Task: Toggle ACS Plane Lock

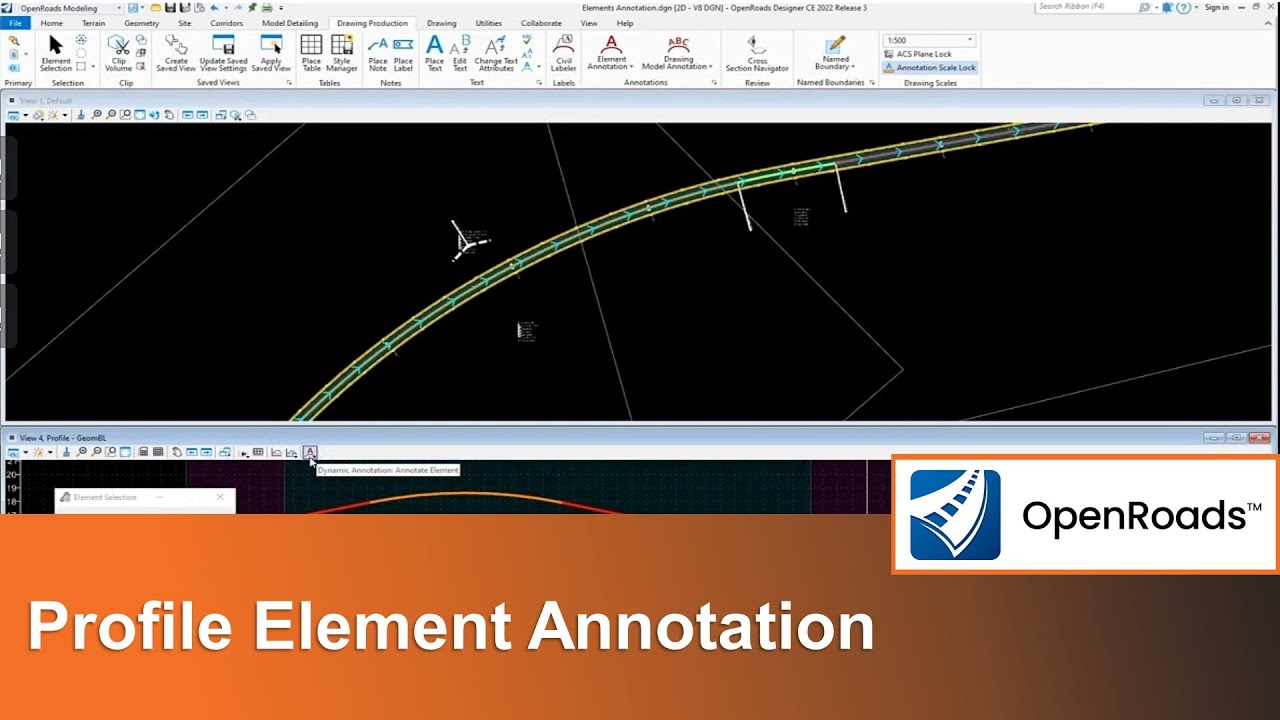Action: tap(917, 54)
